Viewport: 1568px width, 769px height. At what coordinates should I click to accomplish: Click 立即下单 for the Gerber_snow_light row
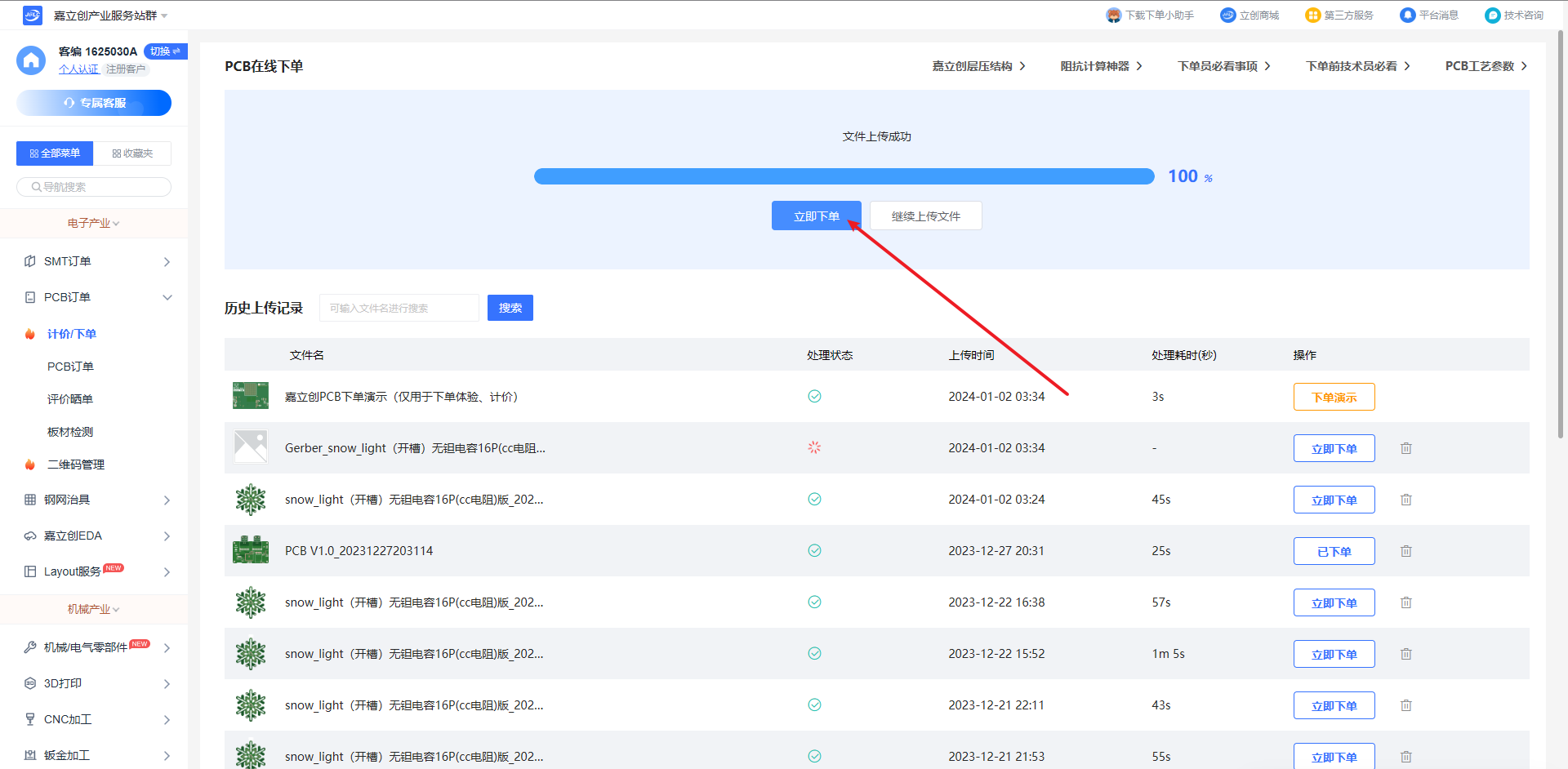tap(1334, 448)
